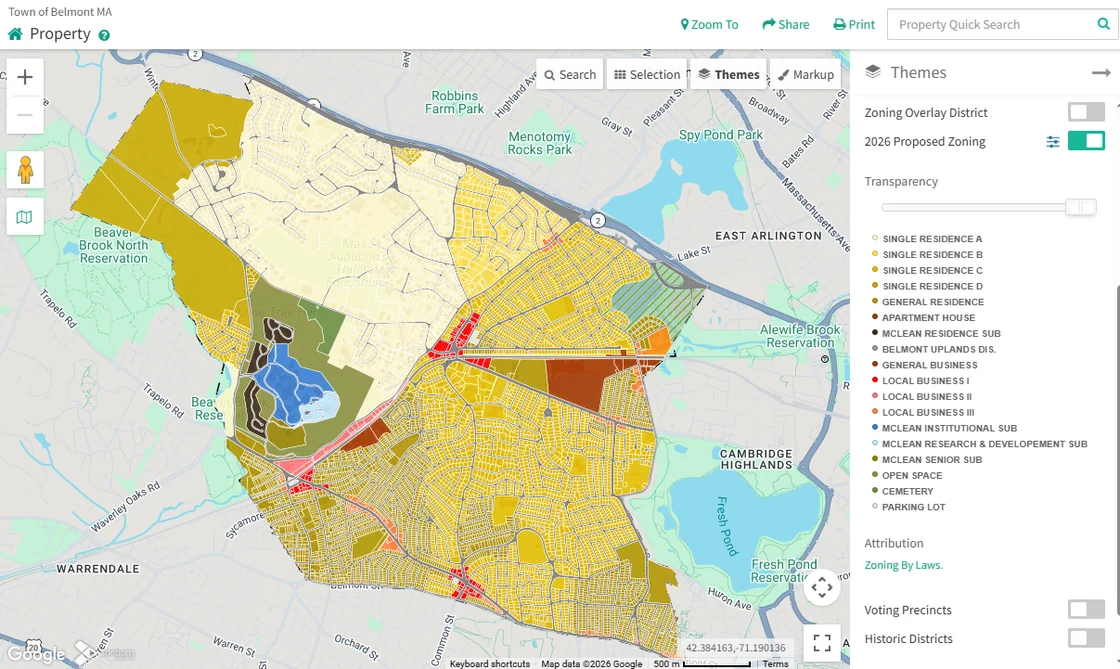Screen dimensions: 1120x669
Task: Click the Spy Pond Park map label
Action: point(721,135)
